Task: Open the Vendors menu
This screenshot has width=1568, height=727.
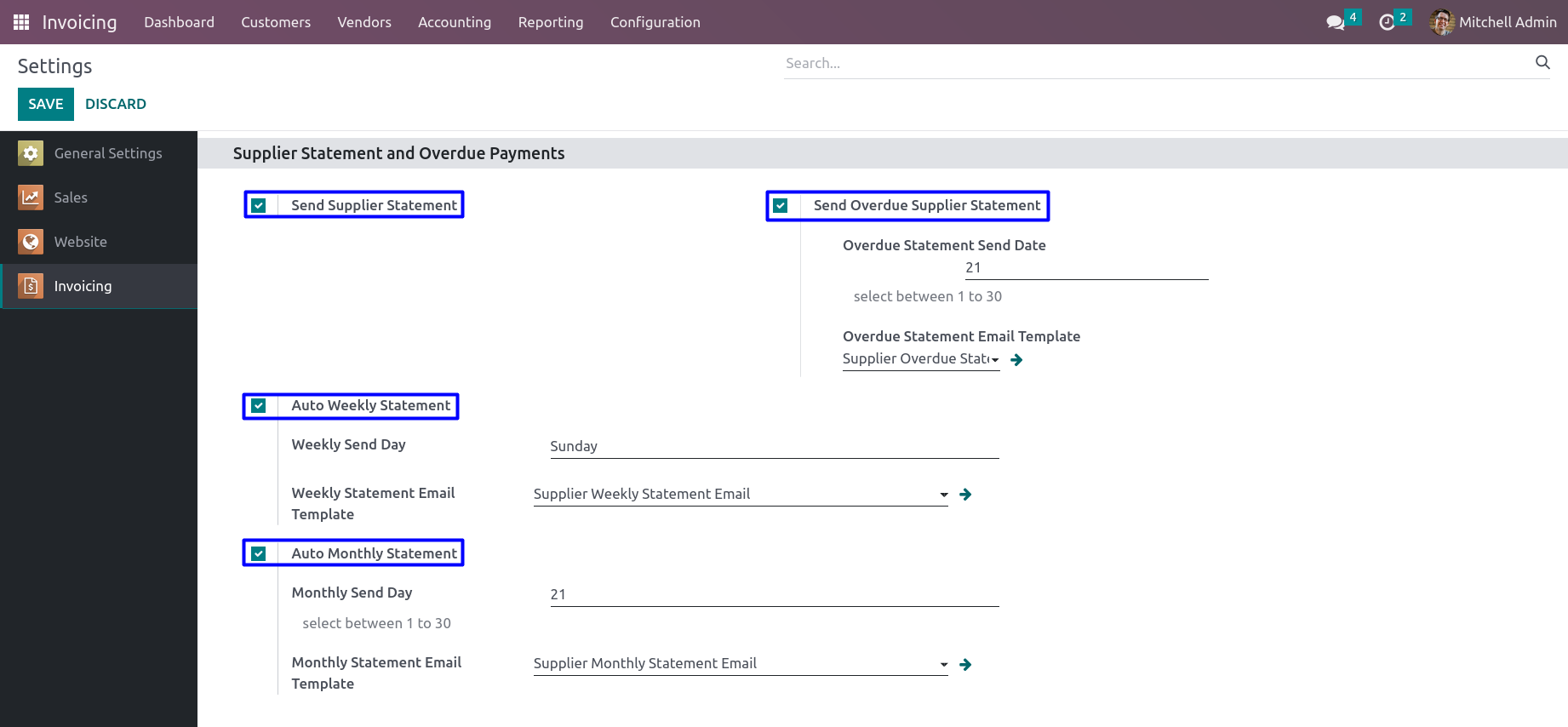Action: [x=364, y=22]
